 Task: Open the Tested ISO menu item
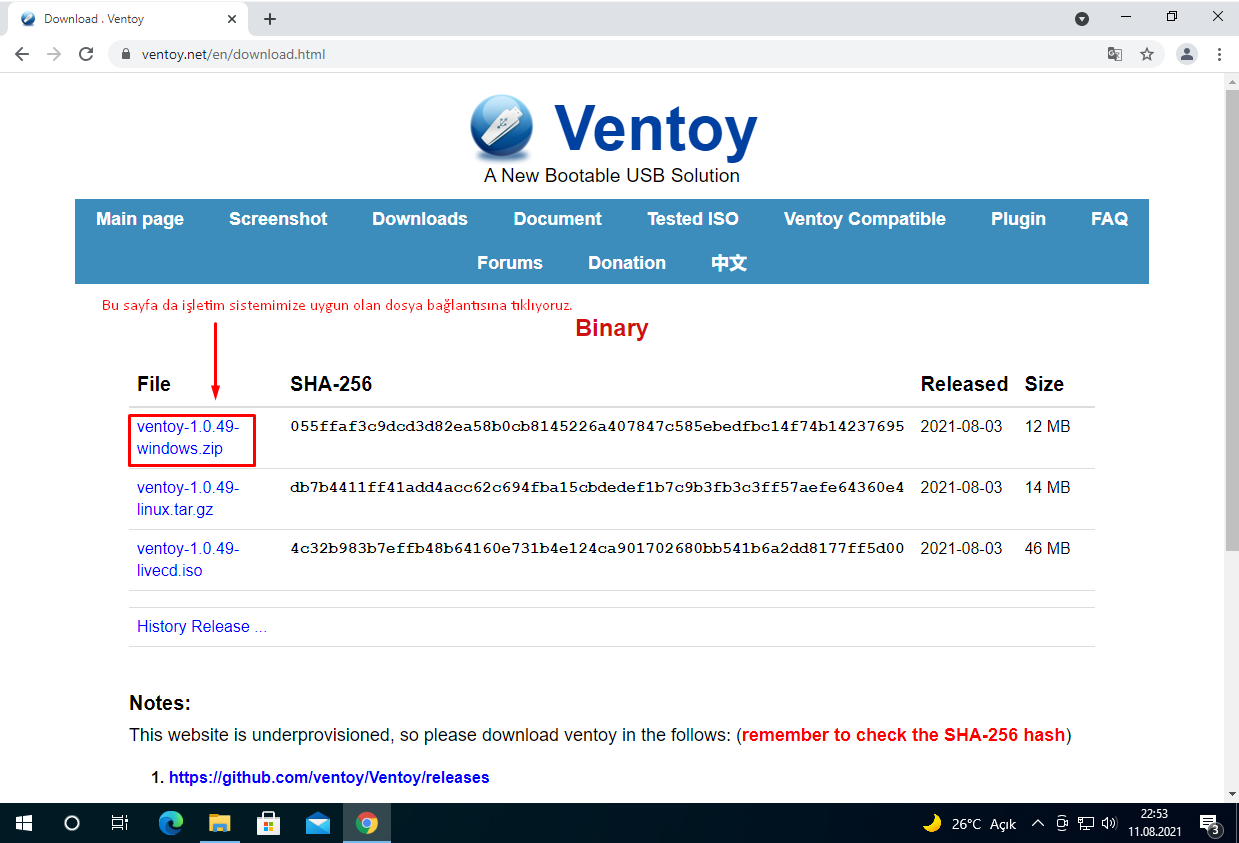[x=693, y=219]
